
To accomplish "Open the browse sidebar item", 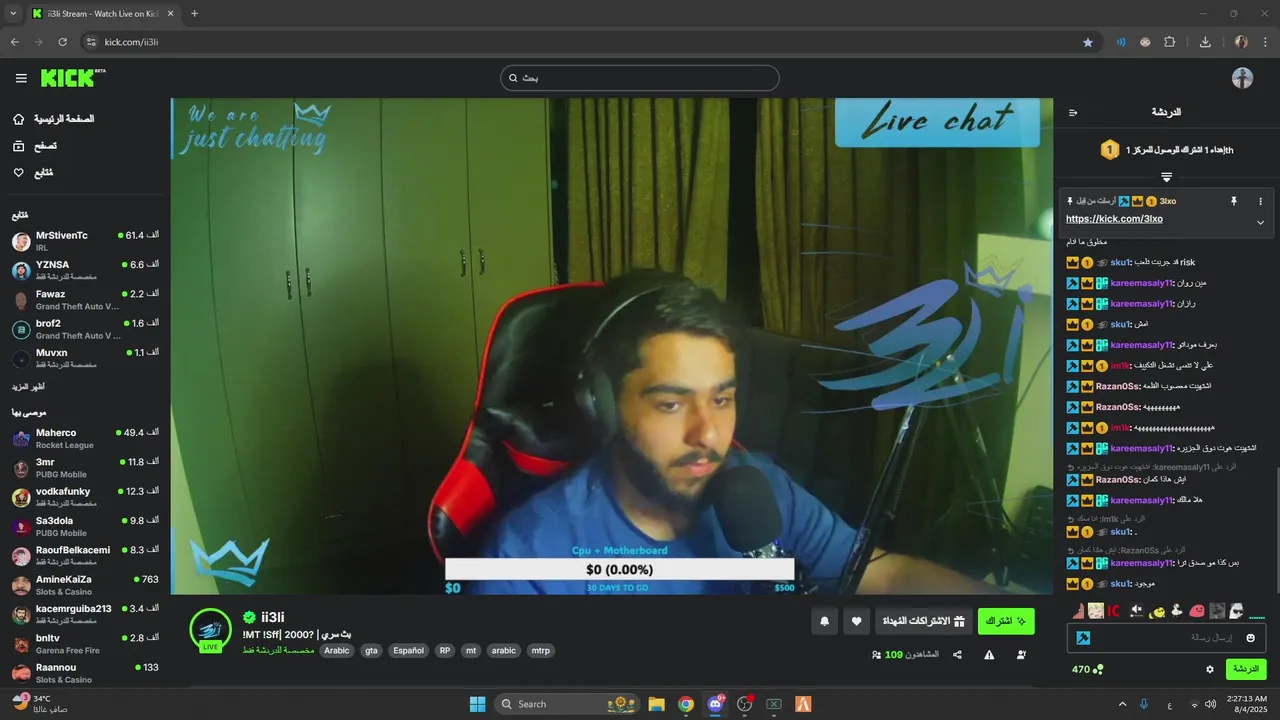I will pyautogui.click(x=35, y=146).
